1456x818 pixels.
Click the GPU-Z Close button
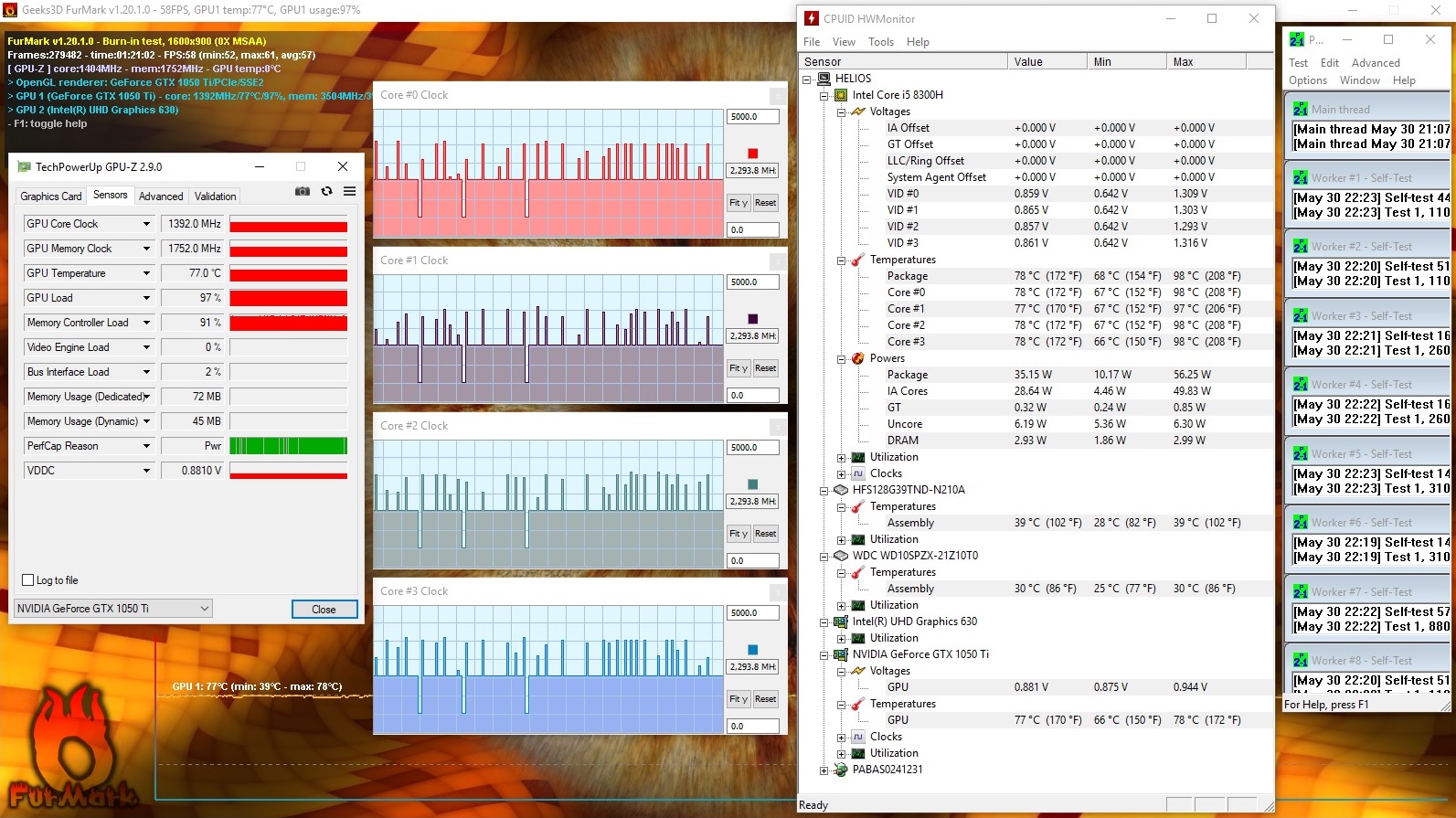click(x=324, y=610)
